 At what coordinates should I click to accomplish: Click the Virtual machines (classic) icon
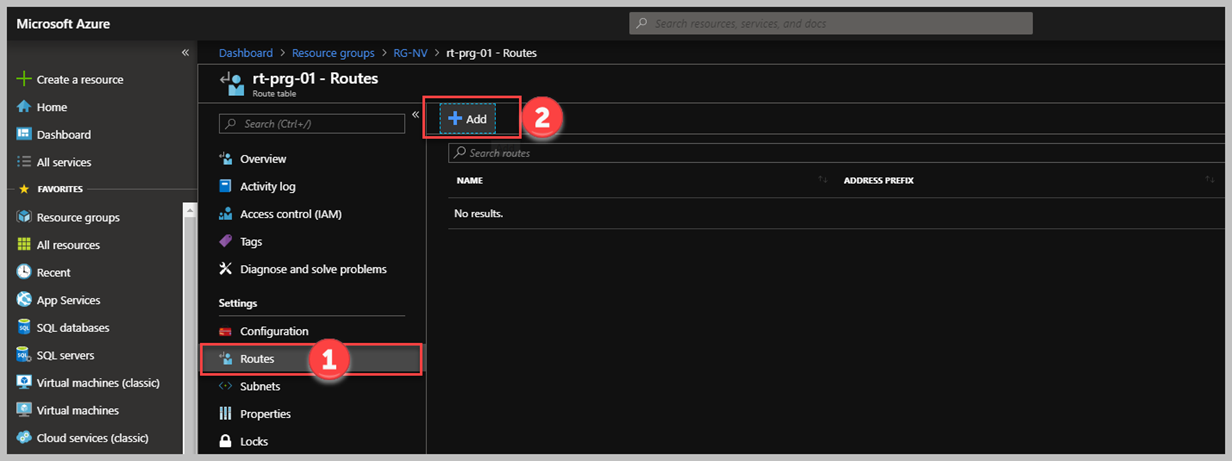pos(24,382)
